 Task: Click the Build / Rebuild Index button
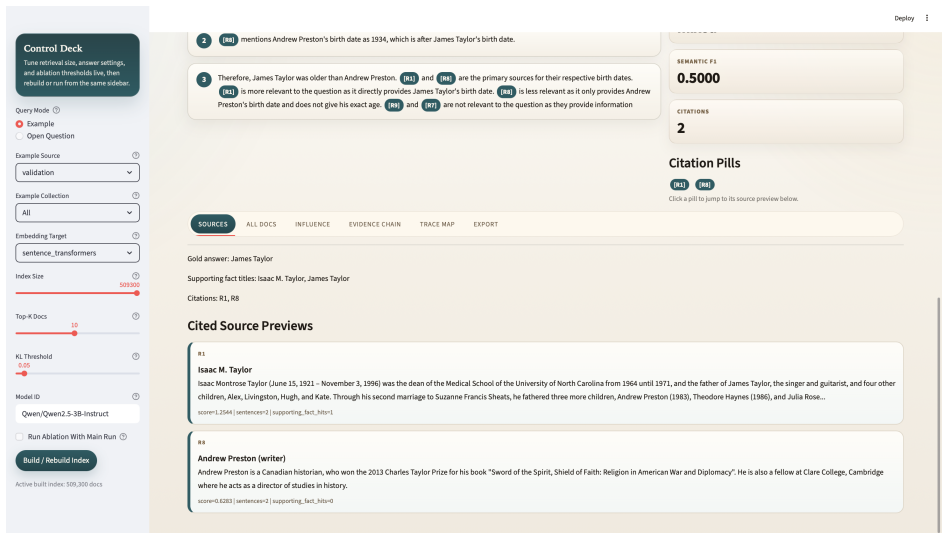pos(56,460)
